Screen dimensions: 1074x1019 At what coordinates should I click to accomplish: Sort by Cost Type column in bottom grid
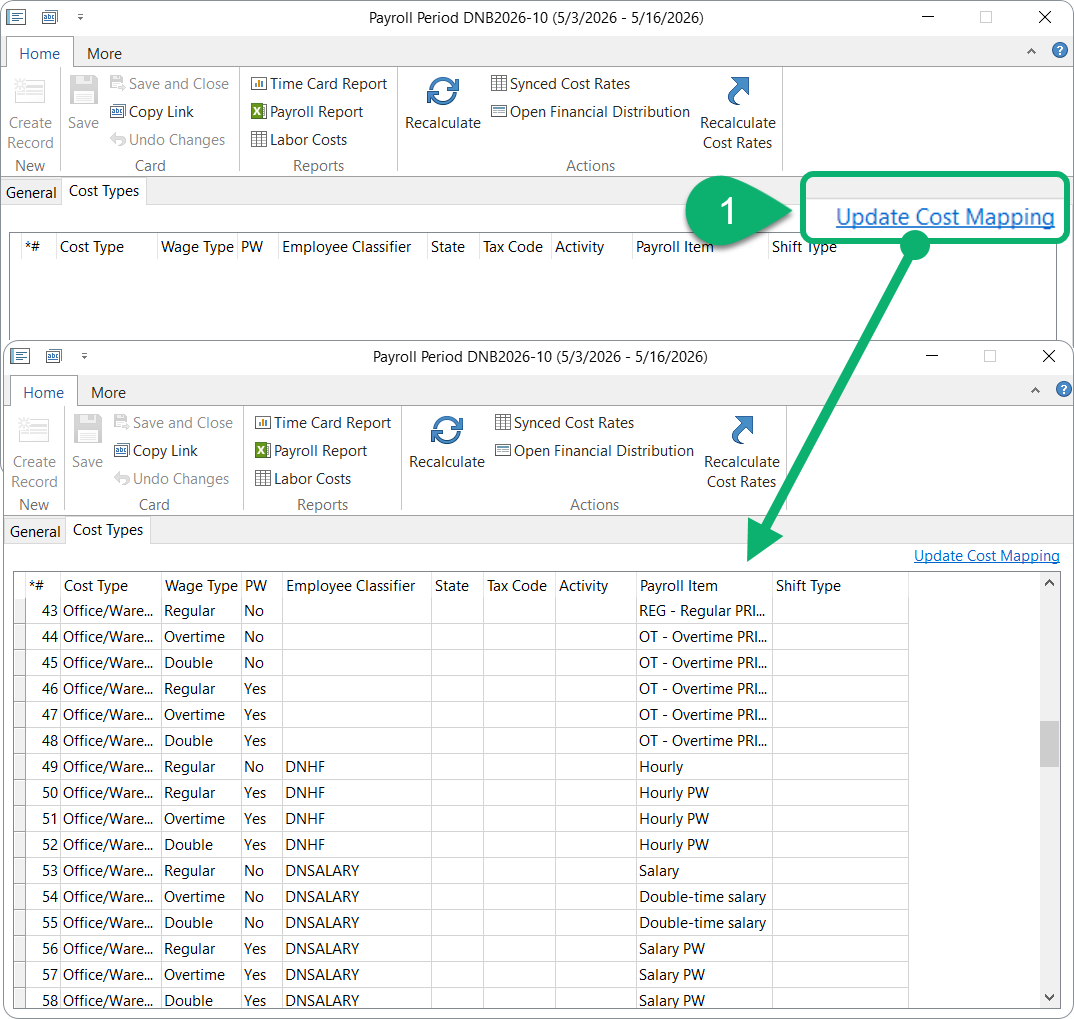click(111, 586)
